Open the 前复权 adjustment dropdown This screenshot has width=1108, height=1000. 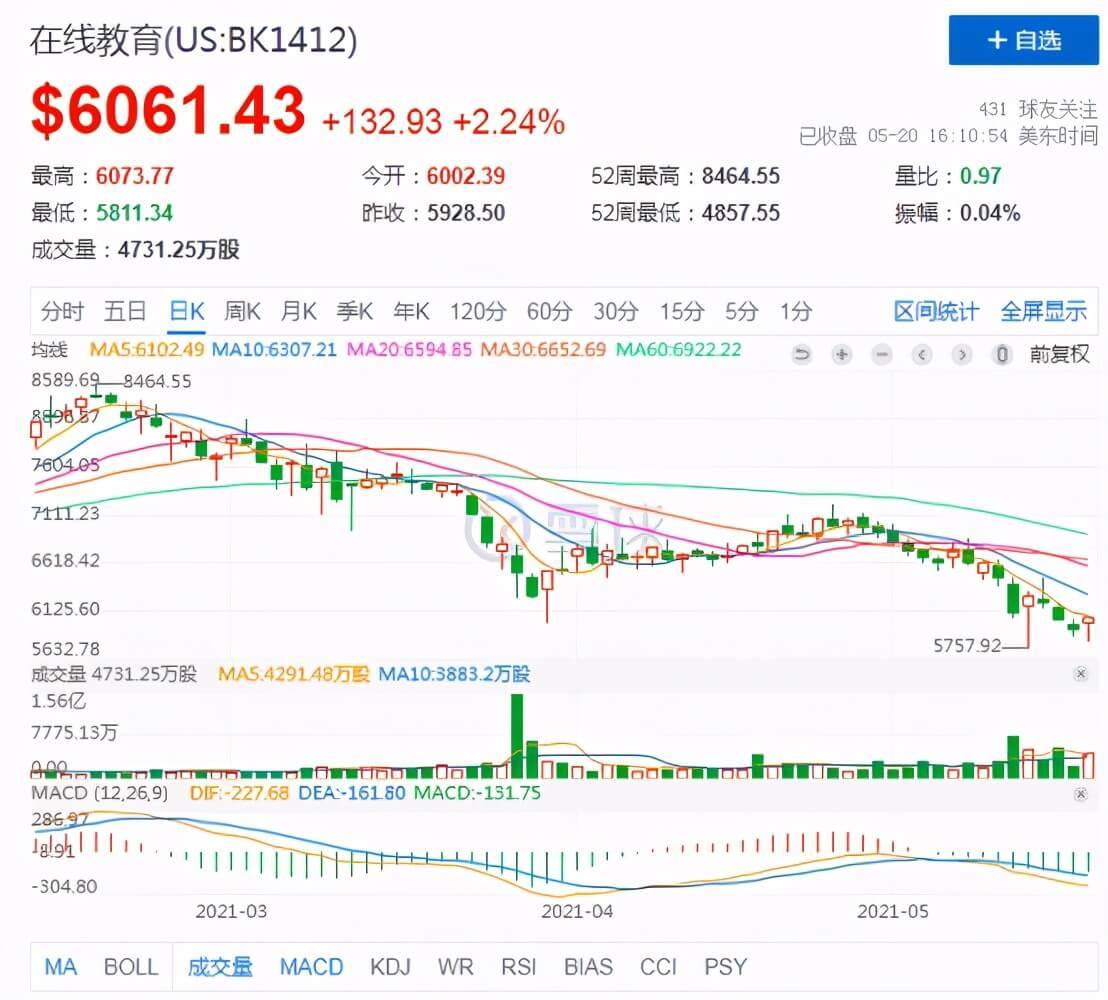pos(1059,353)
